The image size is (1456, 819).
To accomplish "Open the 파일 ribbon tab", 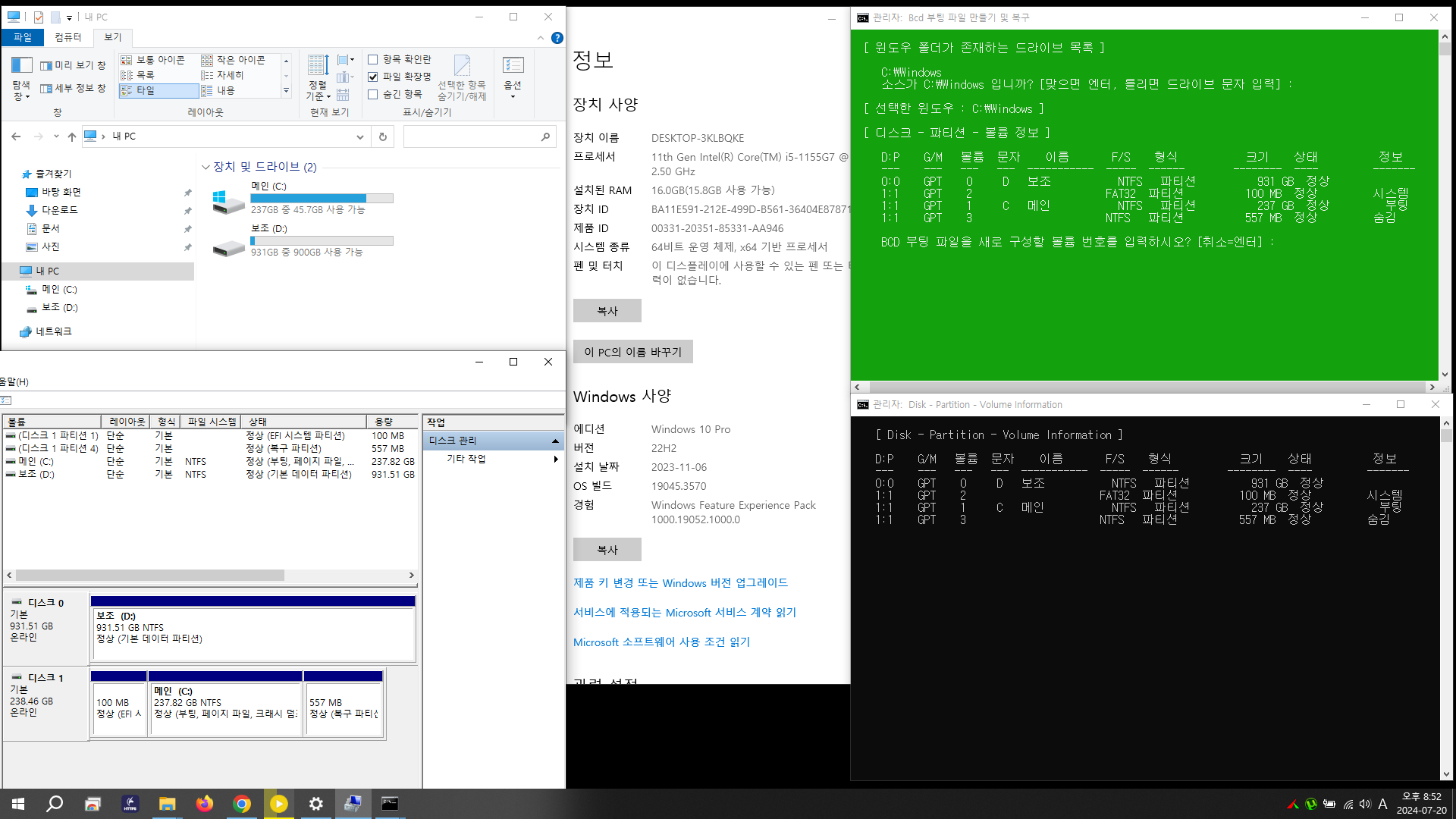I will 23,37.
